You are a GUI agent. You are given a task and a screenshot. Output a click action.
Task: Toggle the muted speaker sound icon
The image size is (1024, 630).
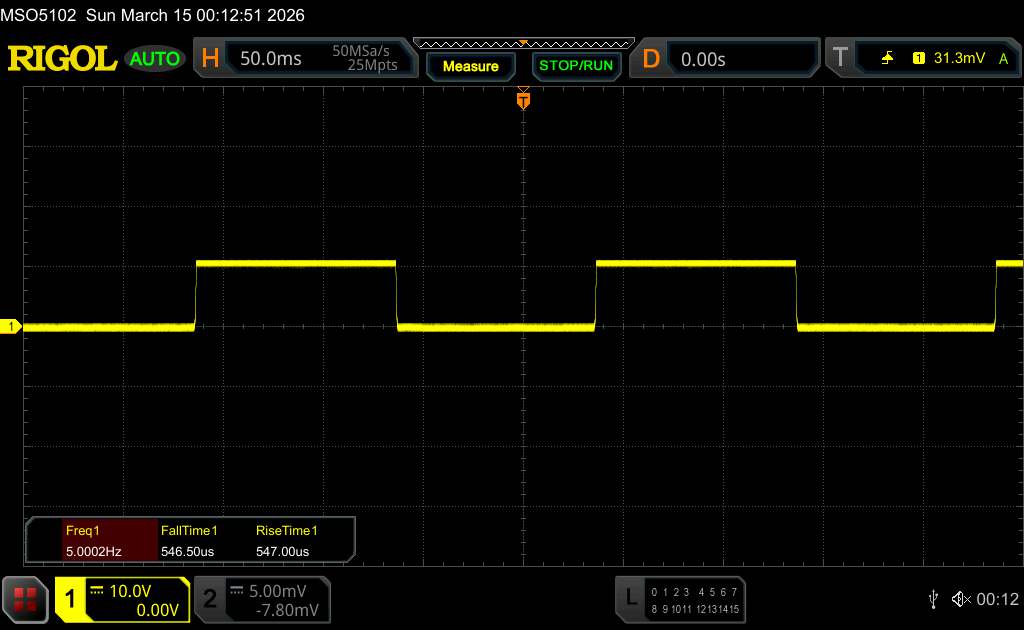961,598
